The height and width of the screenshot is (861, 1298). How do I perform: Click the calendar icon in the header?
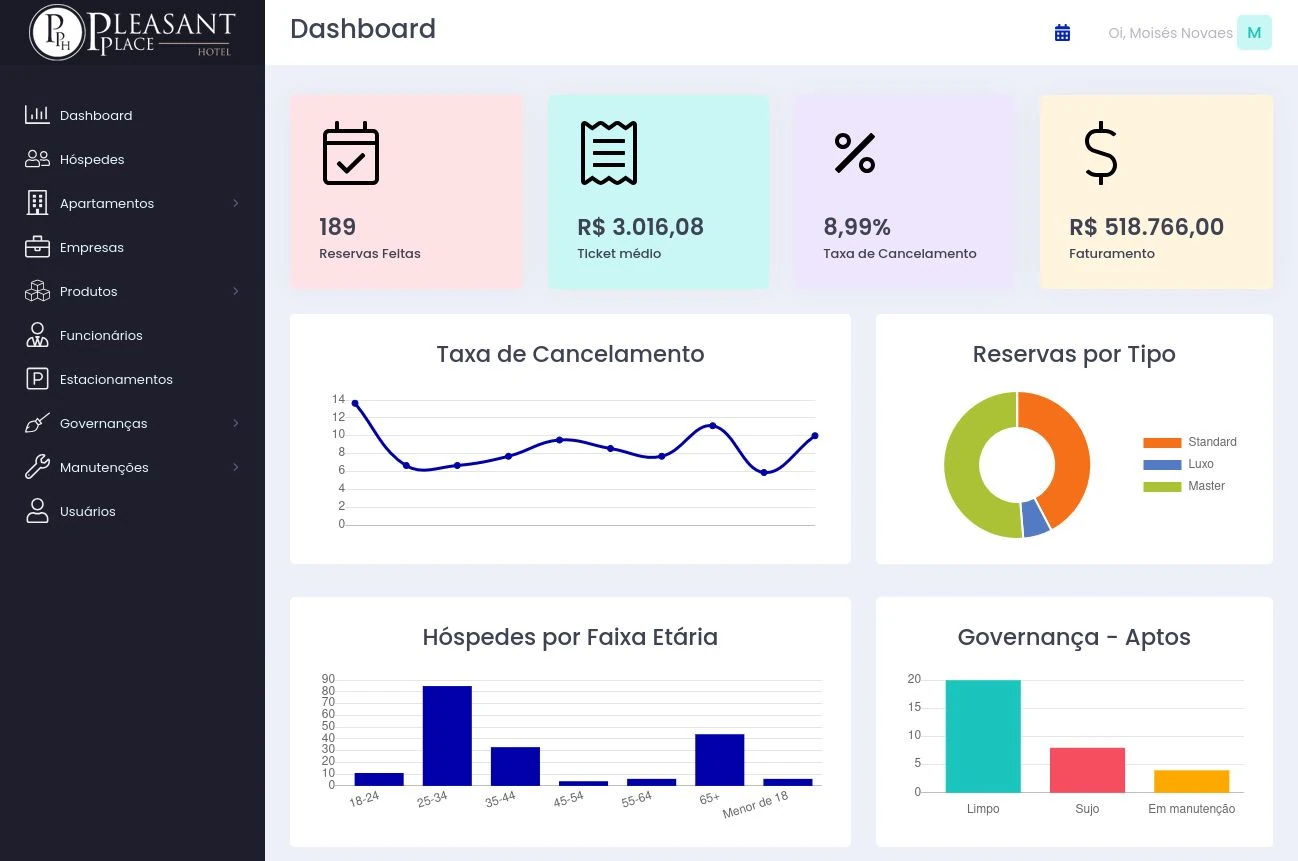pos(1062,33)
